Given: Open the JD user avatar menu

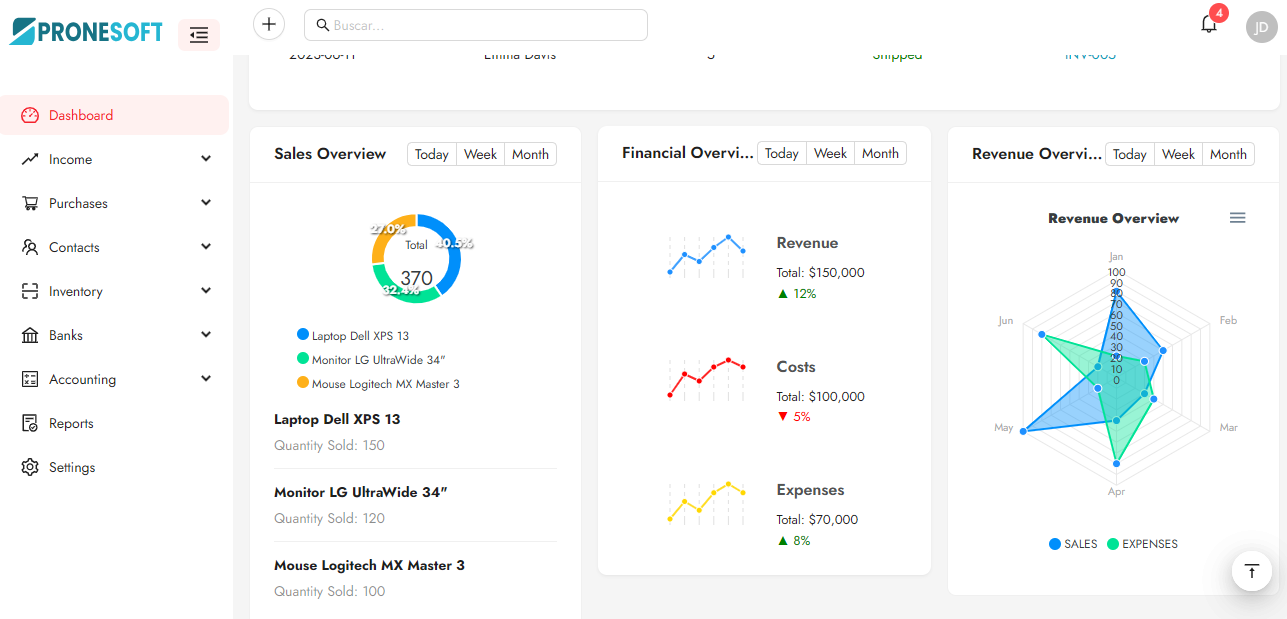Looking at the screenshot, I should point(1262,27).
